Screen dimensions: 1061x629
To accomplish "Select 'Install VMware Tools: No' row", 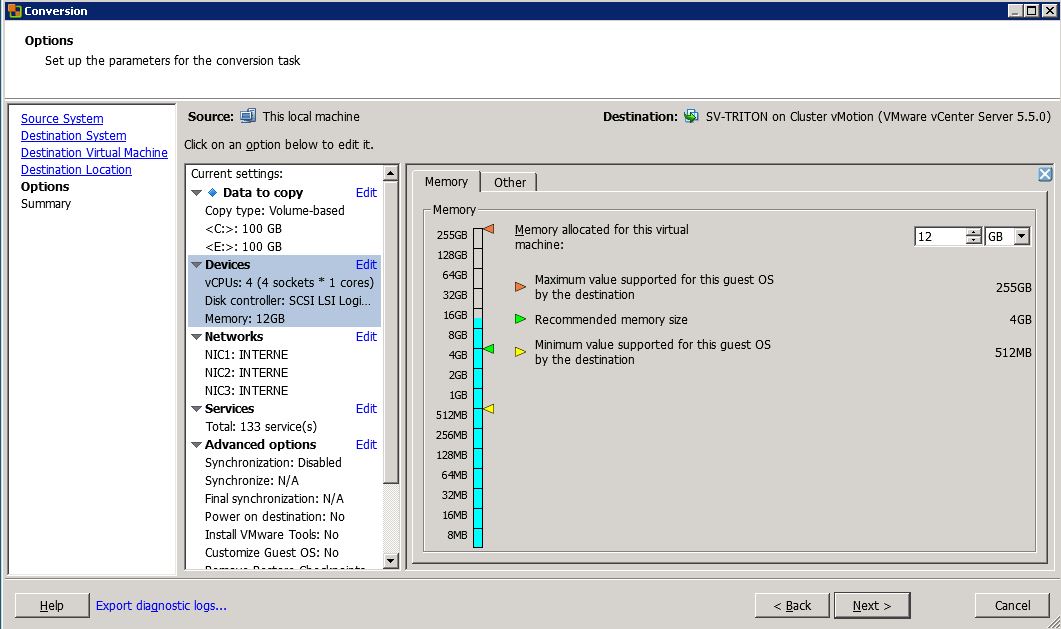I will click(x=272, y=535).
